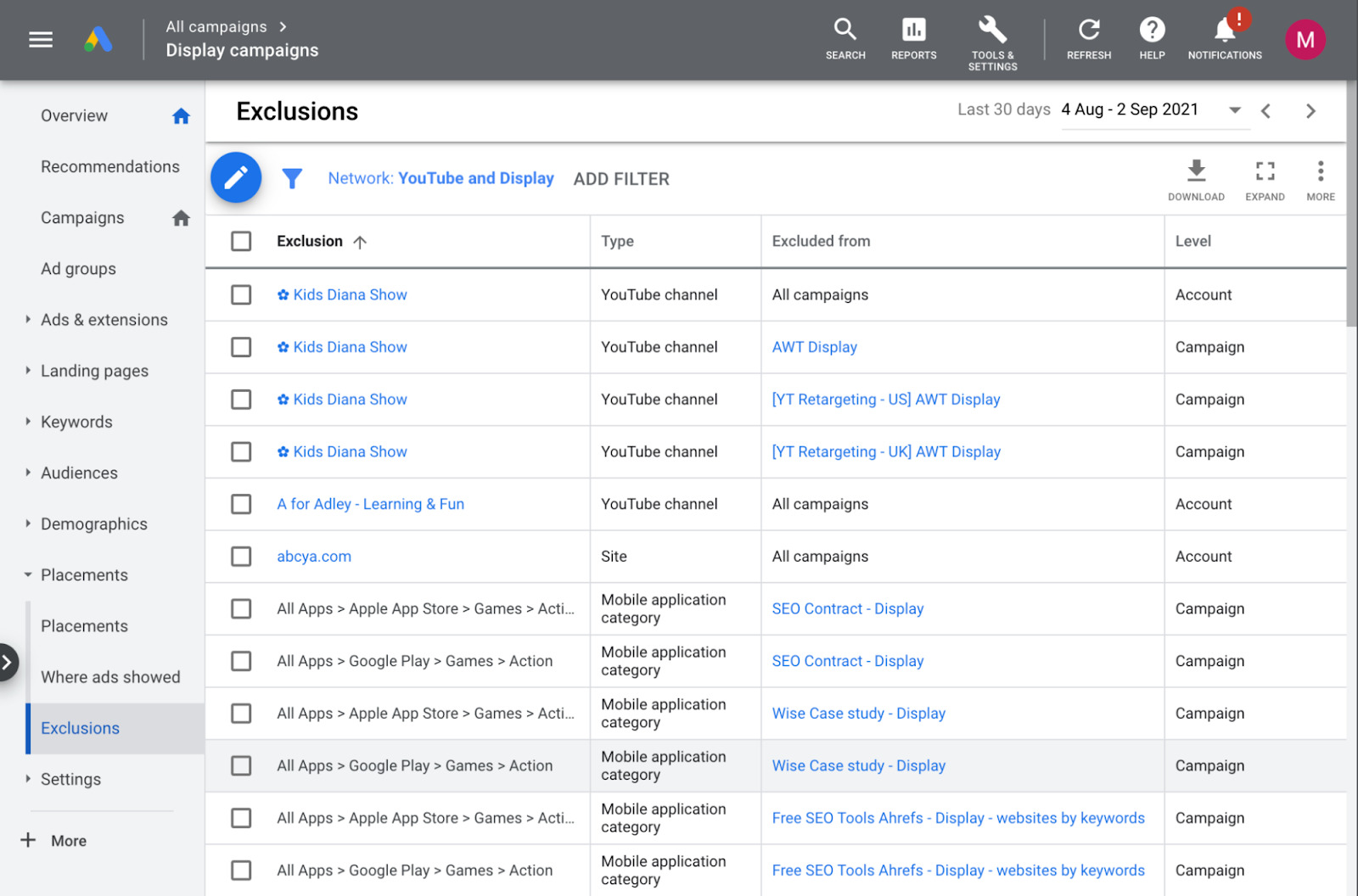Click the blue pencil edit button
The width and height of the screenshot is (1358, 896).
(236, 177)
